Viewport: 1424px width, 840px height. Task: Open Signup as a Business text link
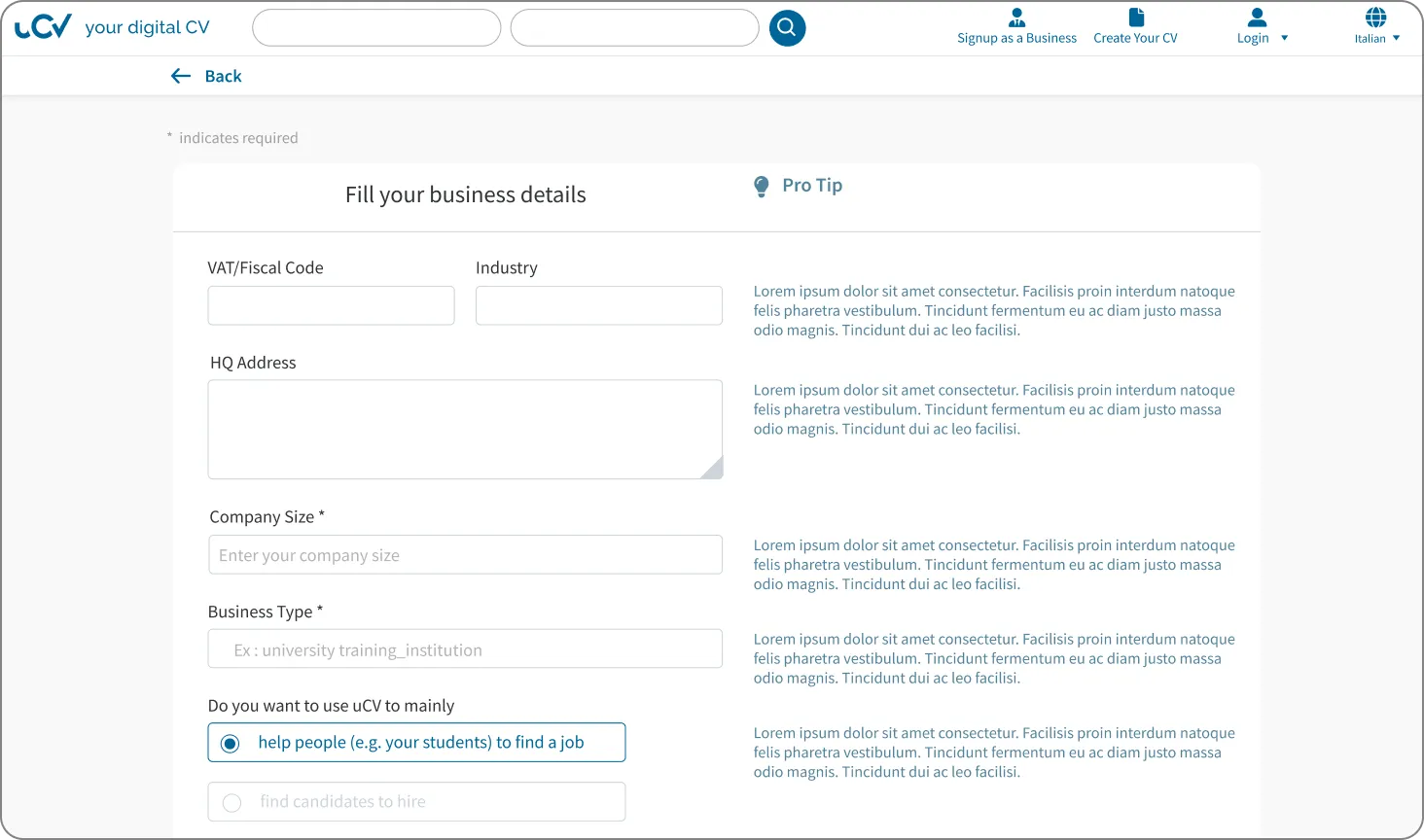click(1016, 39)
